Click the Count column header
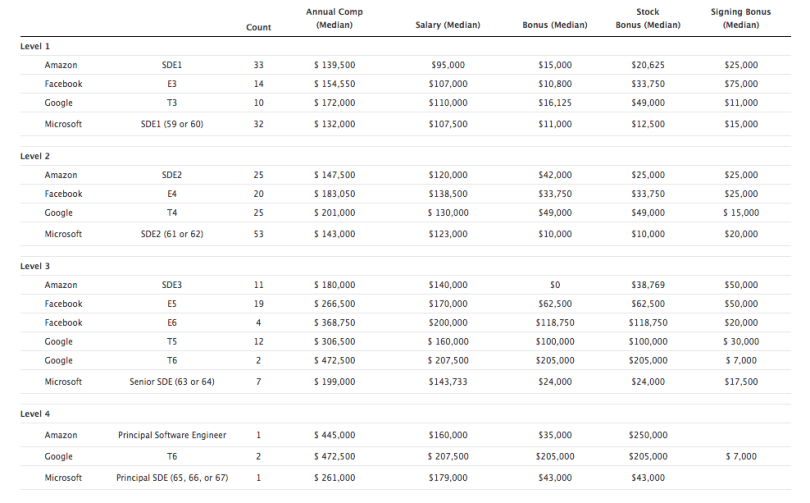The height and width of the screenshot is (503, 810). point(258,27)
